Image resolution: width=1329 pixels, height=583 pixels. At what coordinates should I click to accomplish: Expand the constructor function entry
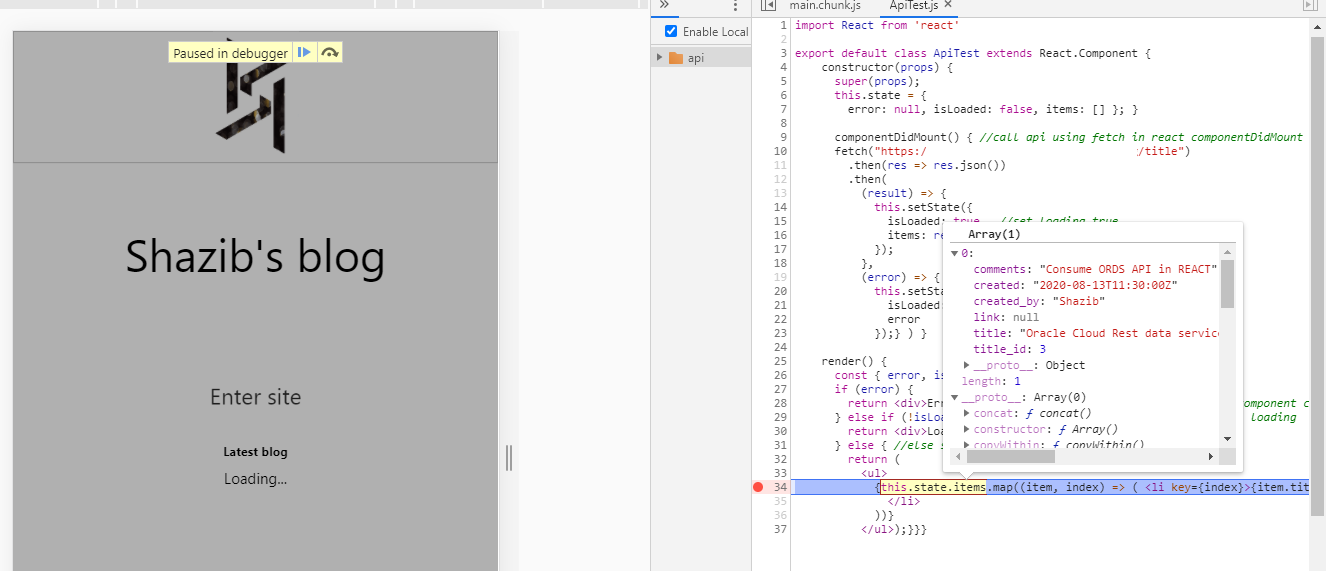966,429
